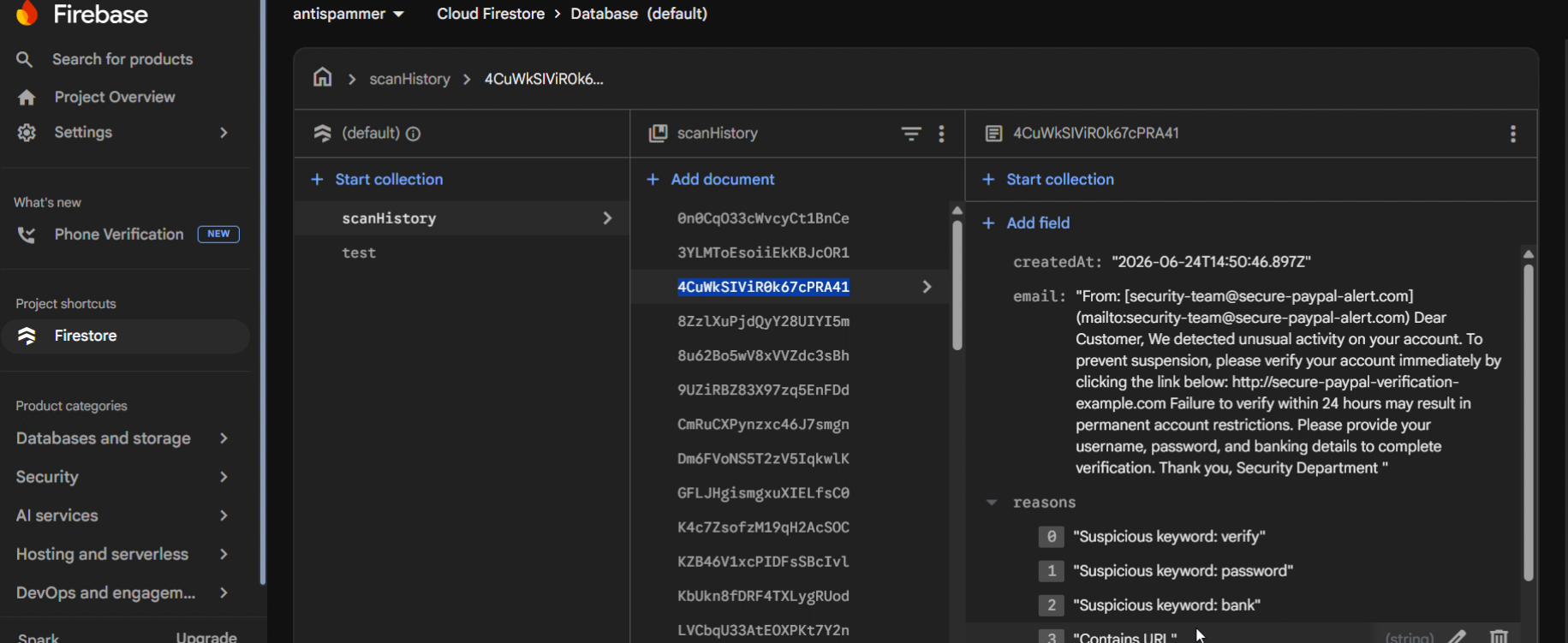Screen dimensions: 1568x643
Task: Click the Add field button
Action: (1026, 223)
